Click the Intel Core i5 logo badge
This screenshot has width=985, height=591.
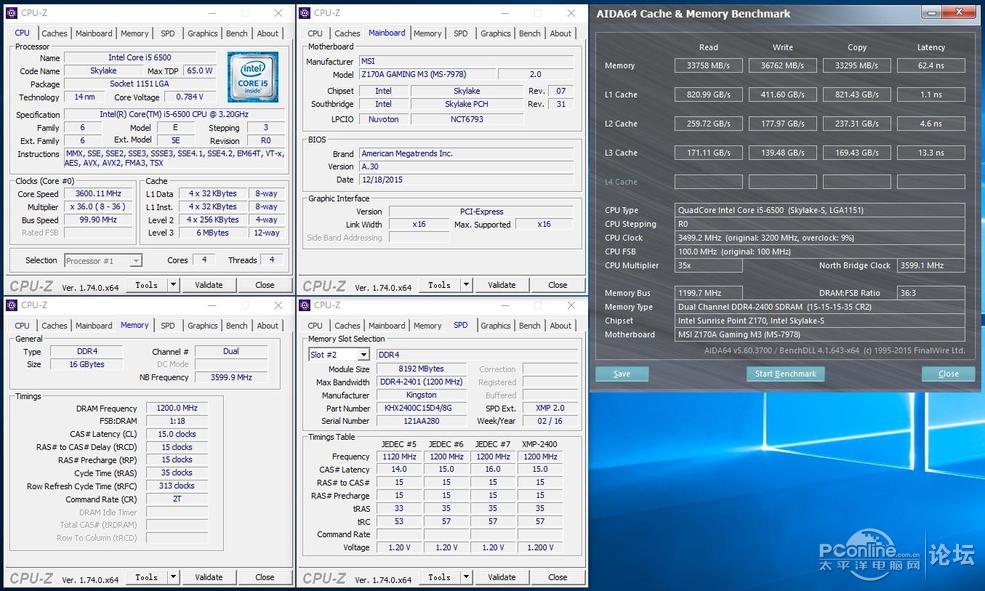[x=252, y=77]
